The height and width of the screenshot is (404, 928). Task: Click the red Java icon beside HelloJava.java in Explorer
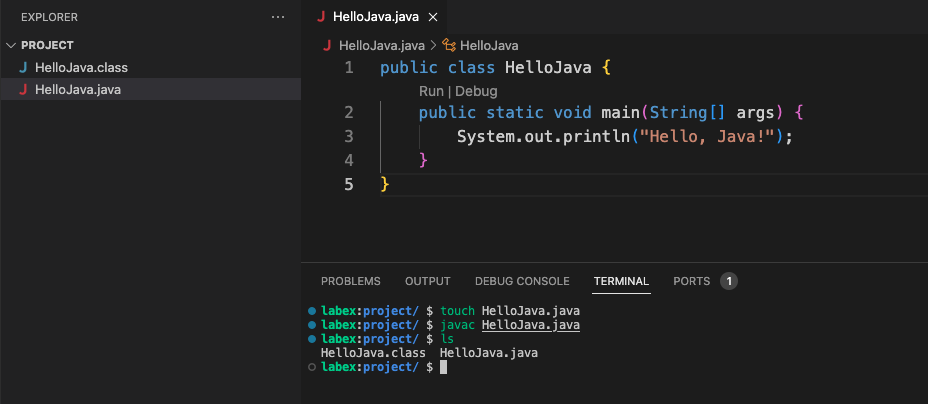tap(23, 89)
